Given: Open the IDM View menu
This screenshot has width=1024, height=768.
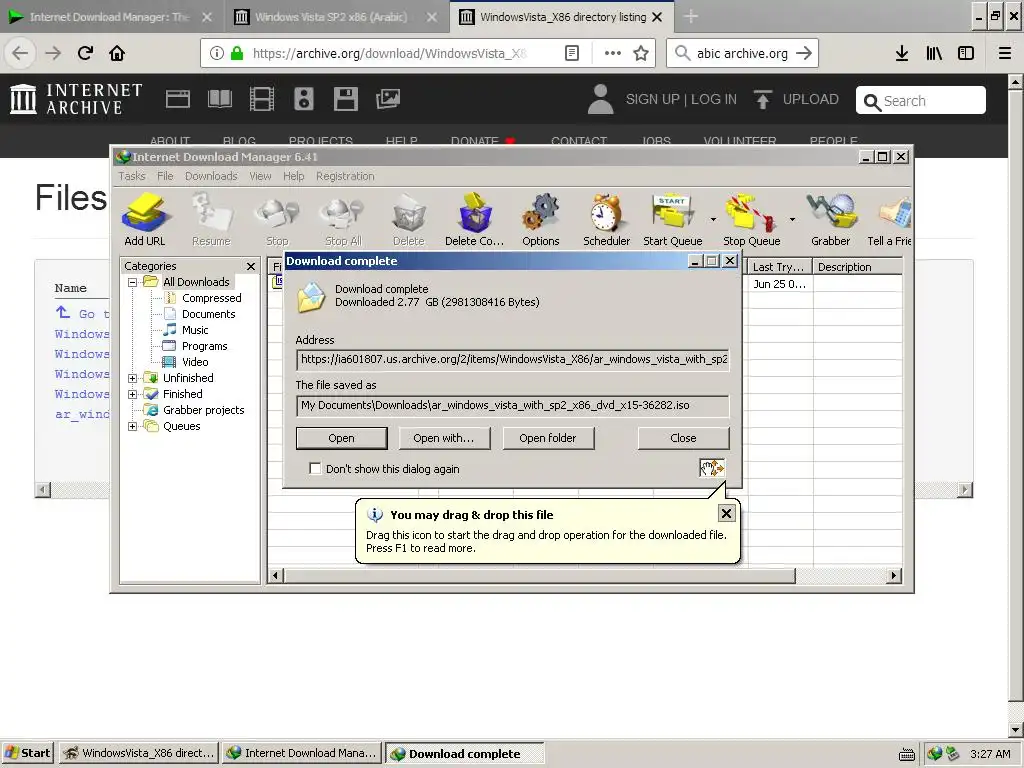Looking at the screenshot, I should [x=260, y=176].
